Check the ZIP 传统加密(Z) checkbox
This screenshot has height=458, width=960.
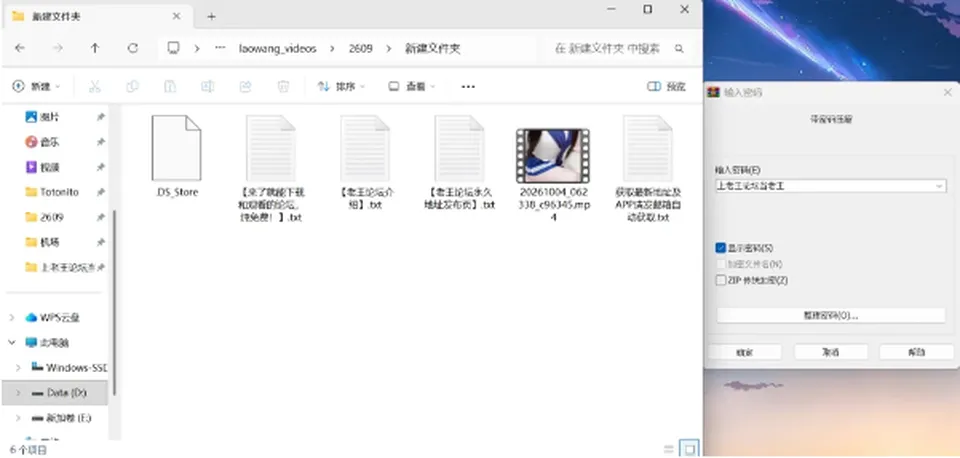(x=721, y=280)
